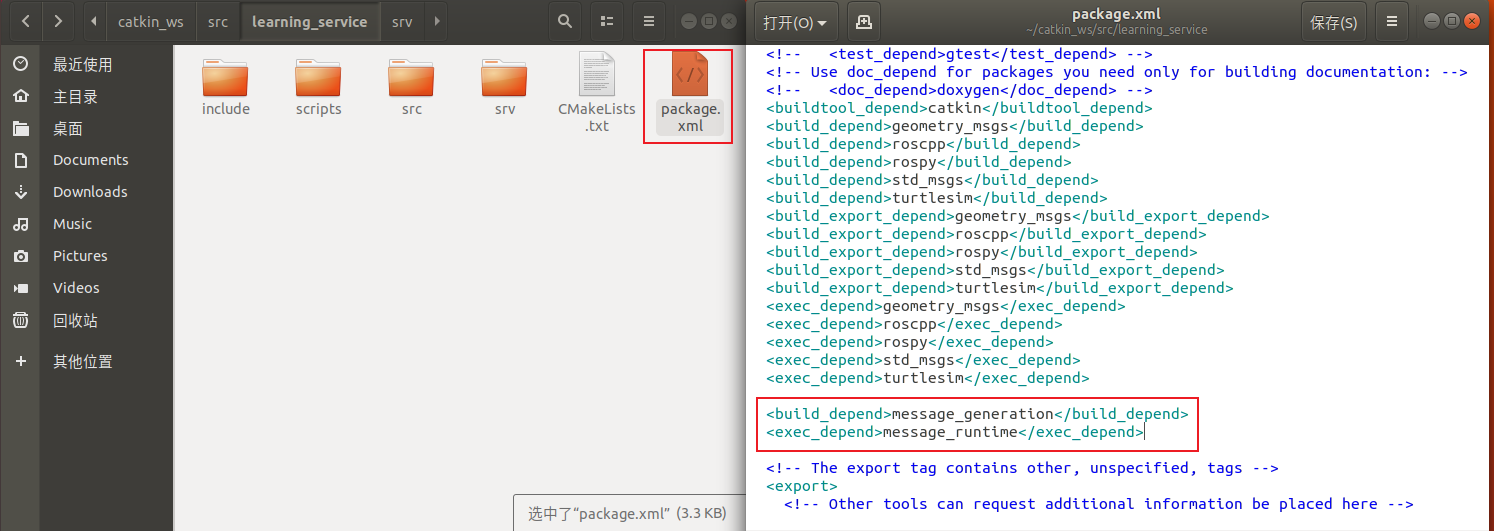
Task: Open Music in sidebar
Action: (87, 224)
